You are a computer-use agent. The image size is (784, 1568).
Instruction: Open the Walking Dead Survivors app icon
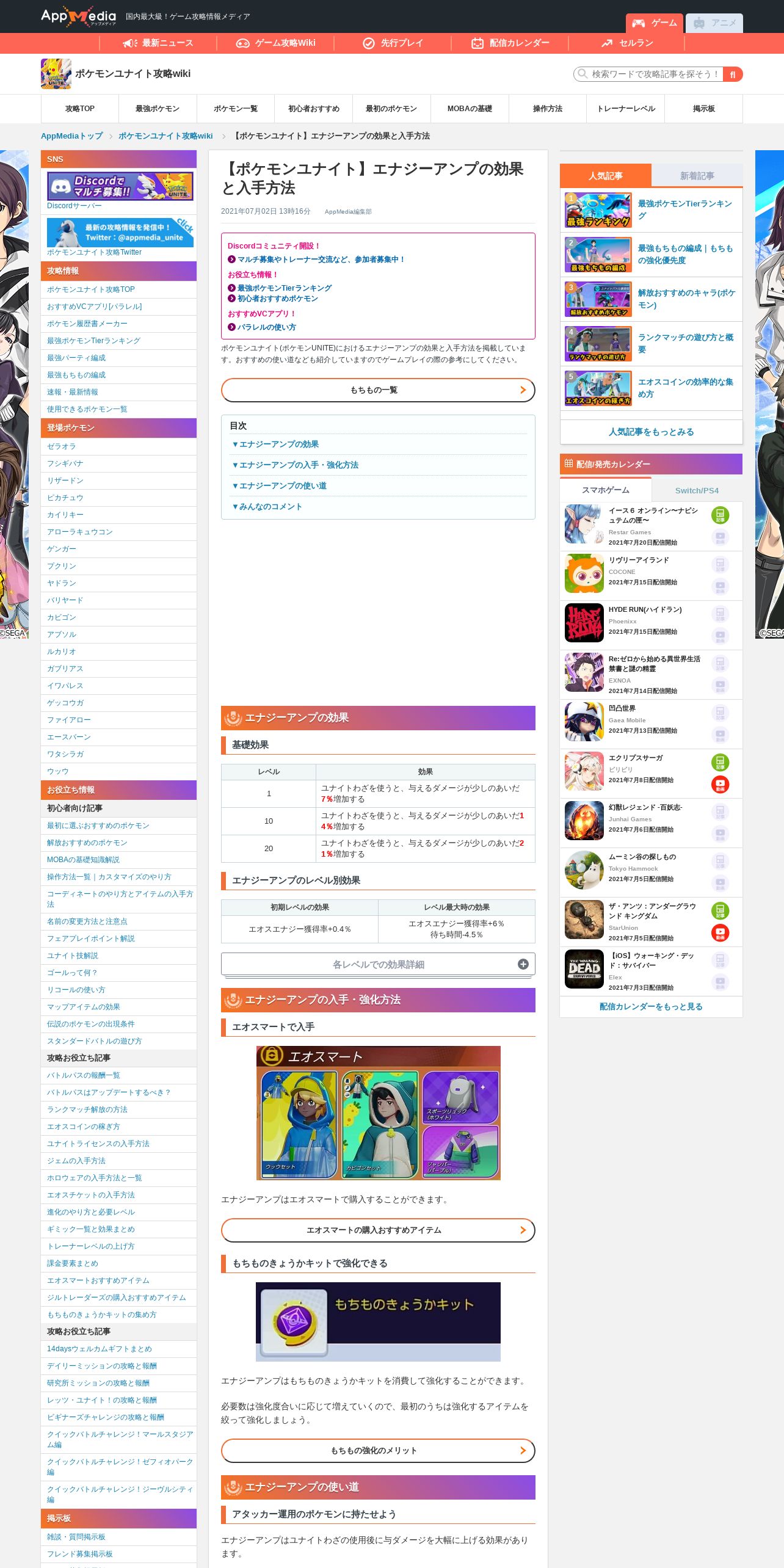click(x=584, y=969)
